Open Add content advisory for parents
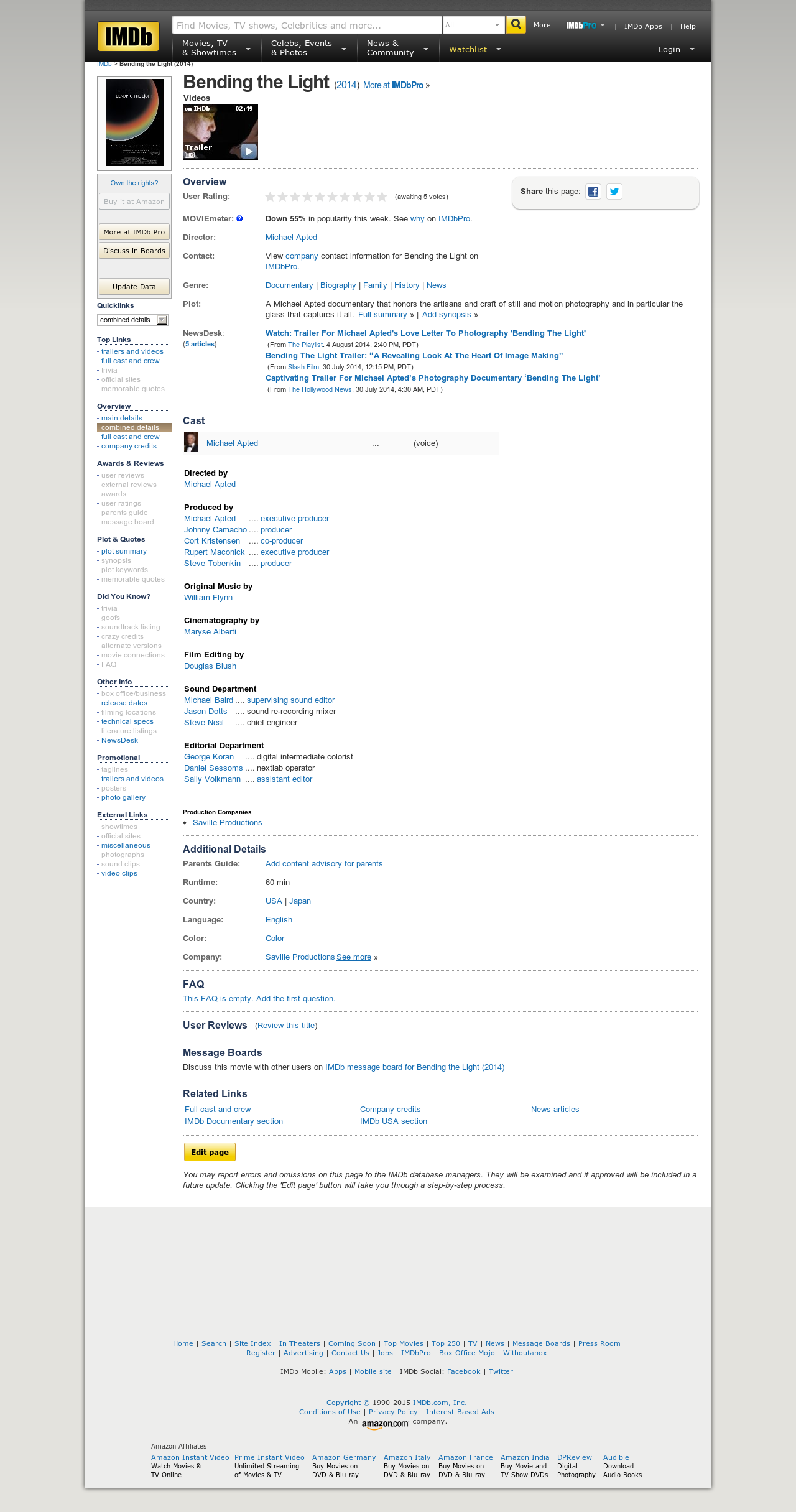Image resolution: width=796 pixels, height=1512 pixels. (x=324, y=864)
